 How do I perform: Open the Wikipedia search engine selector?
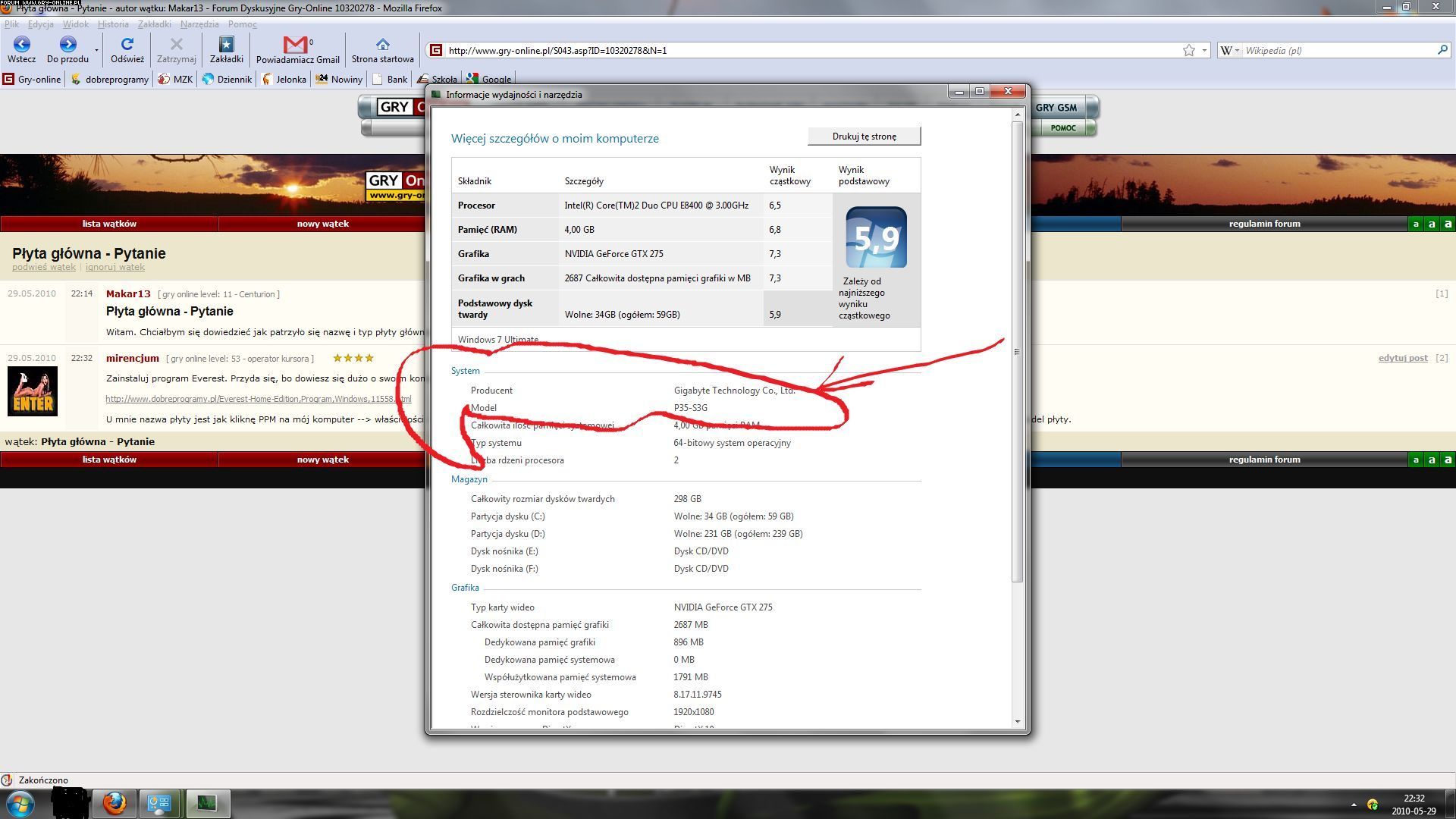(x=1229, y=50)
